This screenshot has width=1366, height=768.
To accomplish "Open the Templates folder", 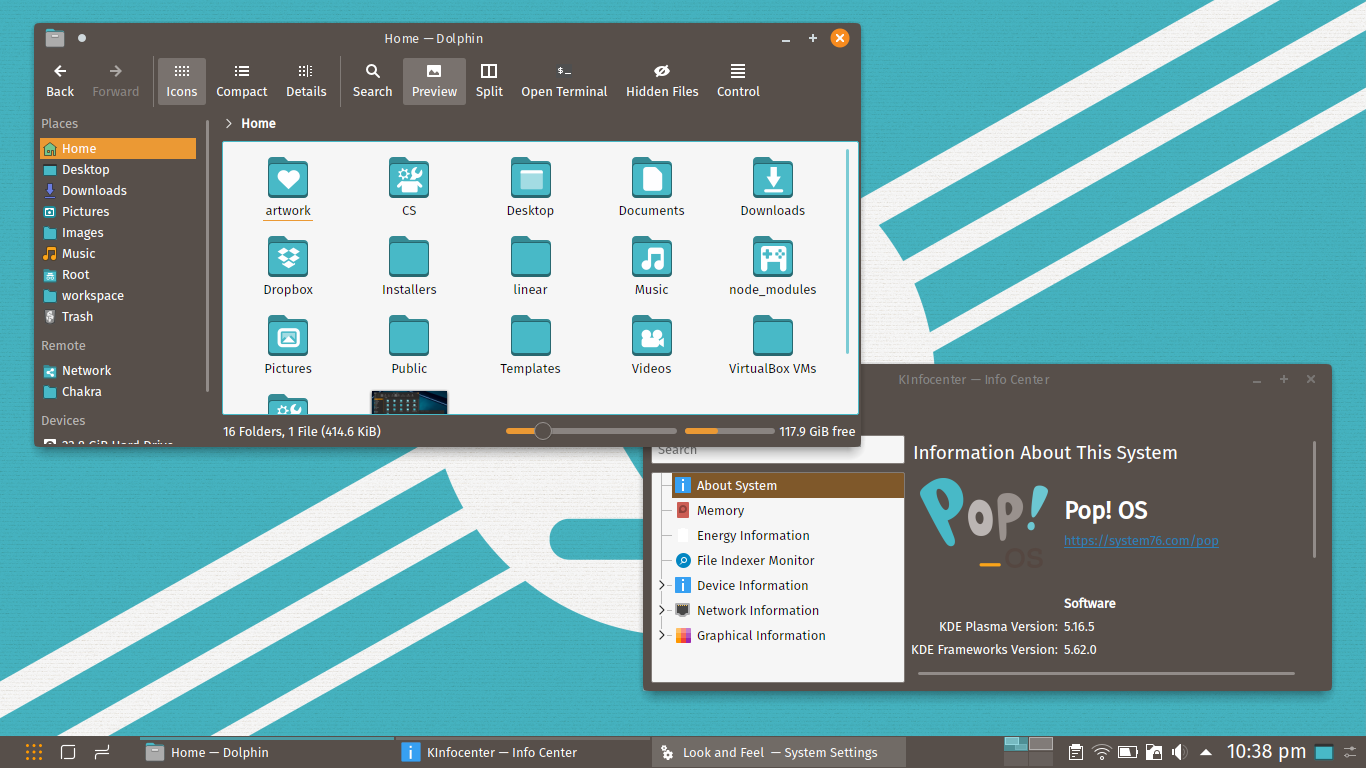I will (530, 345).
